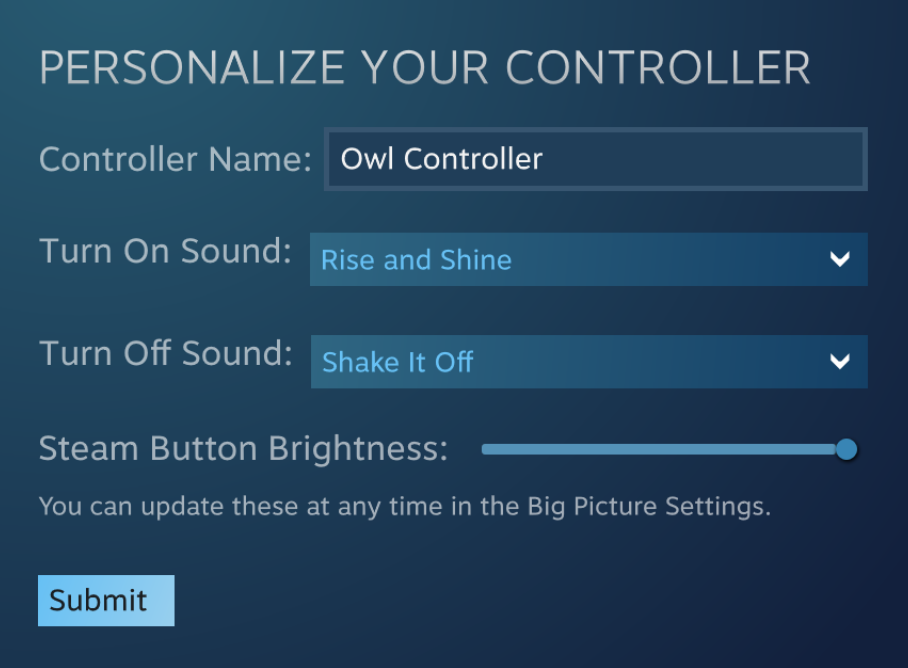Open the Turn Off Sound dropdown
This screenshot has height=668, width=908.
588,362
